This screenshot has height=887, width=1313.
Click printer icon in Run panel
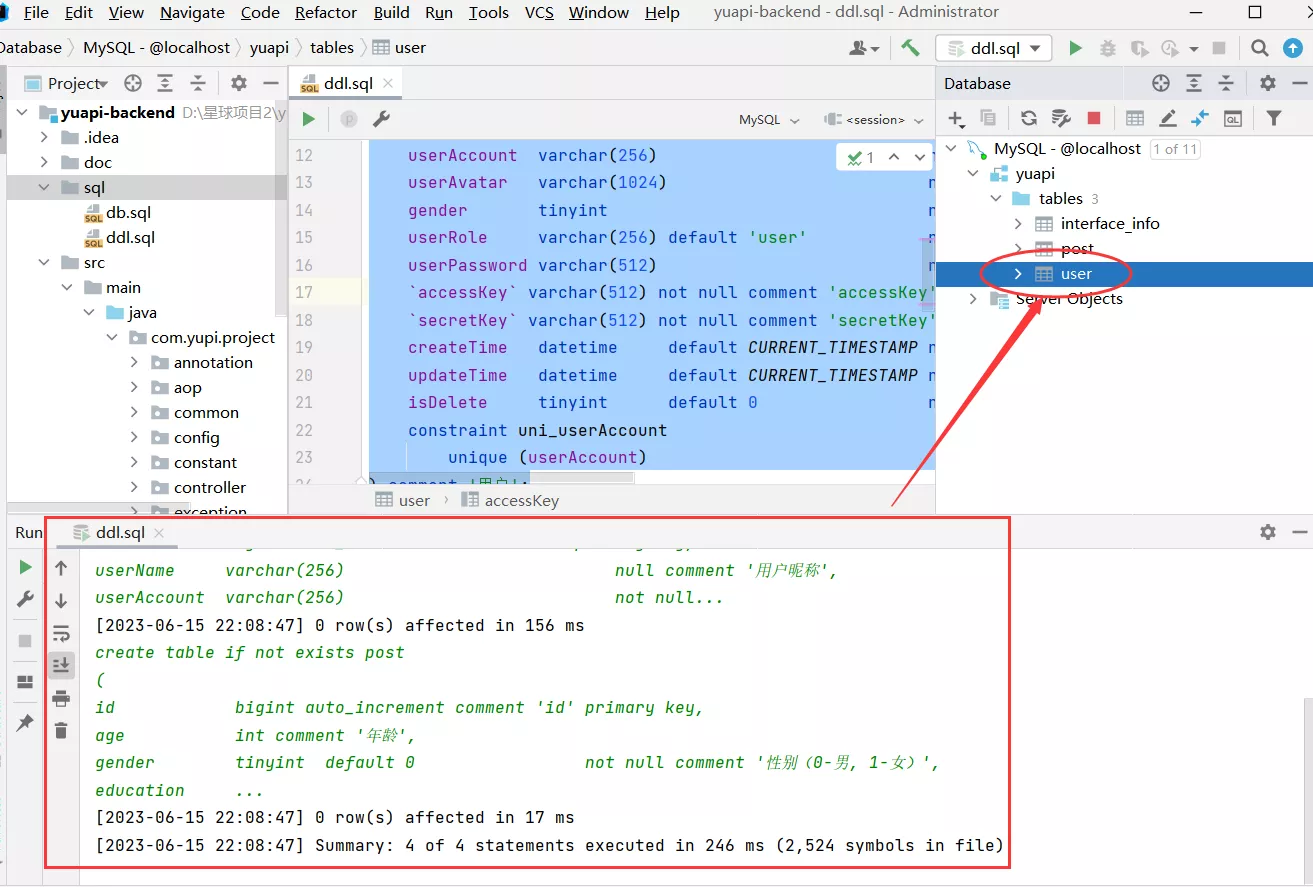(x=61, y=698)
